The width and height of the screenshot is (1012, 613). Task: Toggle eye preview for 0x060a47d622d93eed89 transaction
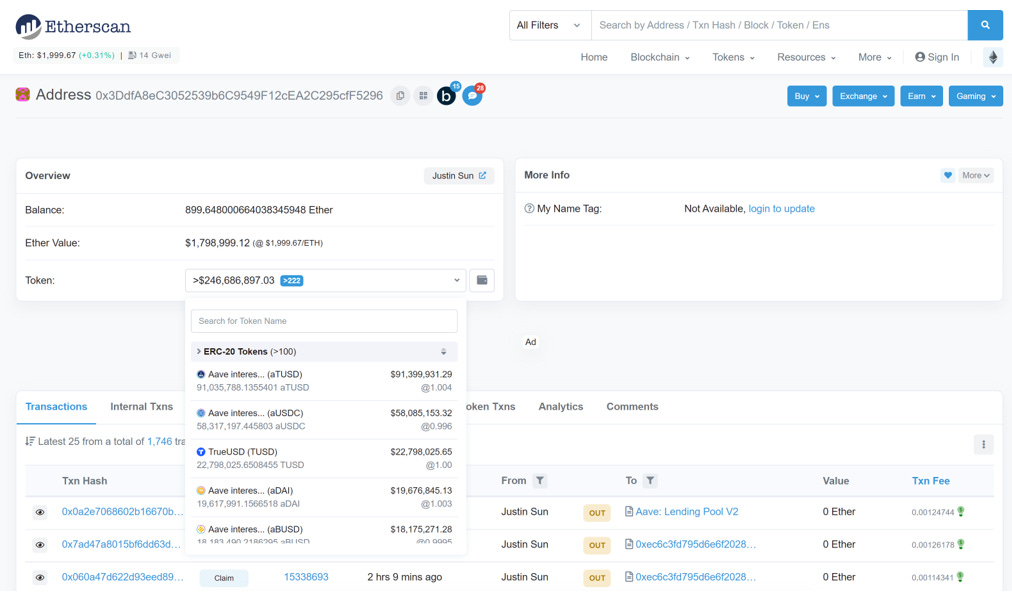[x=40, y=578]
